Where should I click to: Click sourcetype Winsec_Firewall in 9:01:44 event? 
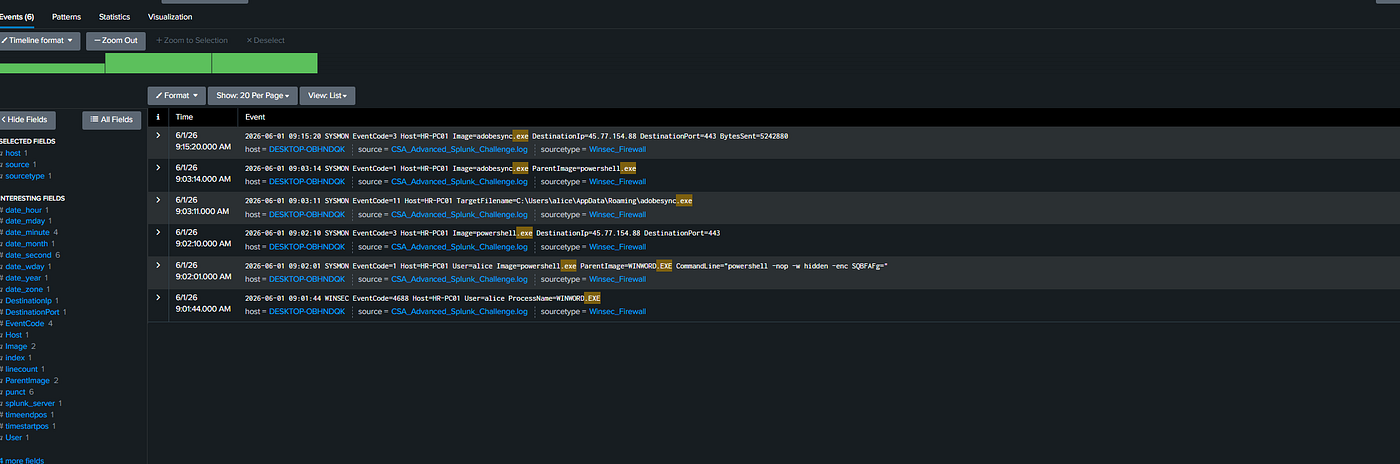coord(617,311)
